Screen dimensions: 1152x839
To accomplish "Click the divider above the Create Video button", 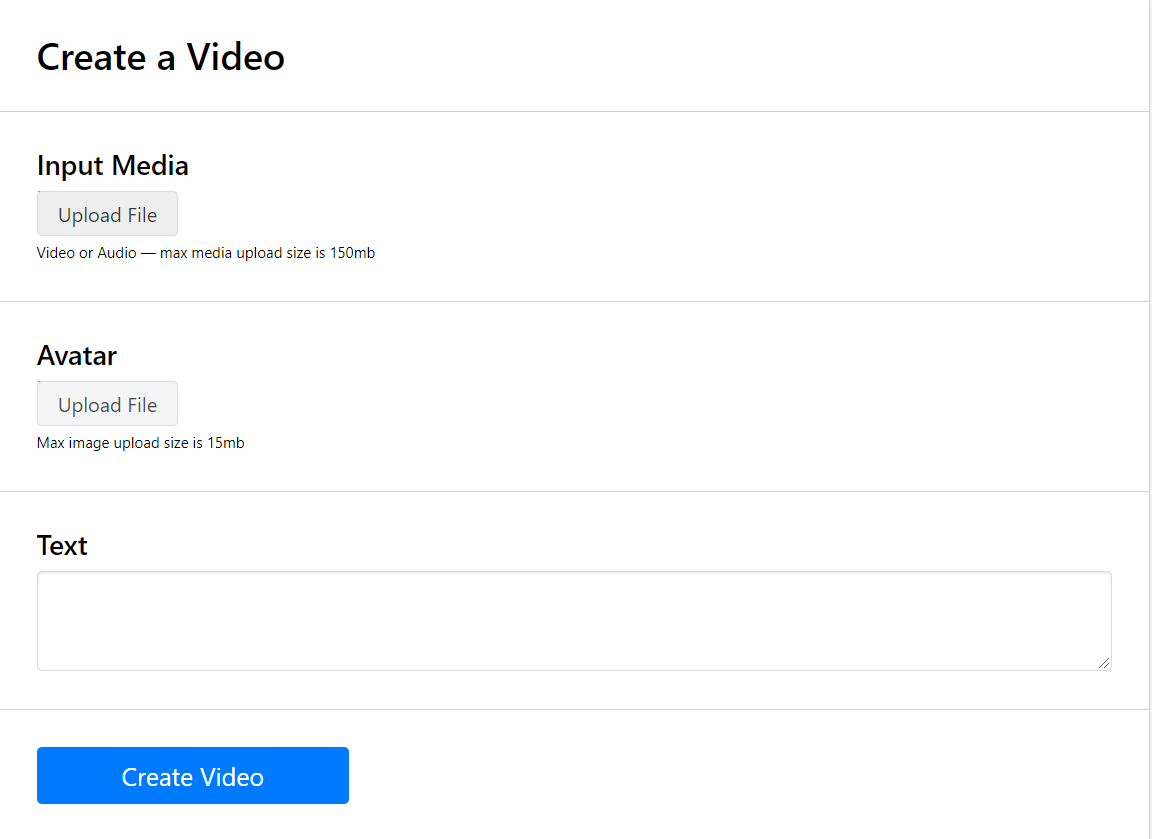I will (574, 709).
